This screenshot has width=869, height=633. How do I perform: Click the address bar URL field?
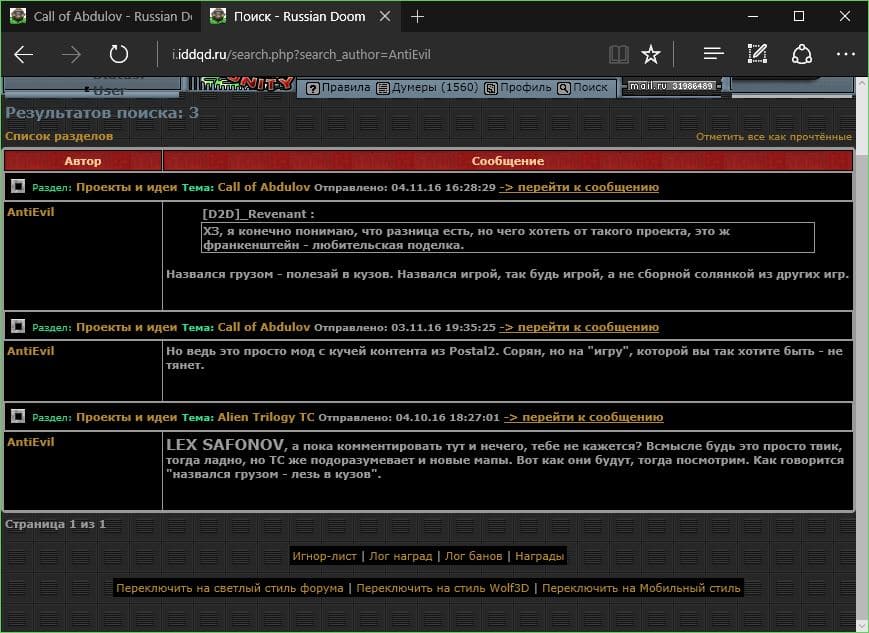pyautogui.click(x=382, y=54)
